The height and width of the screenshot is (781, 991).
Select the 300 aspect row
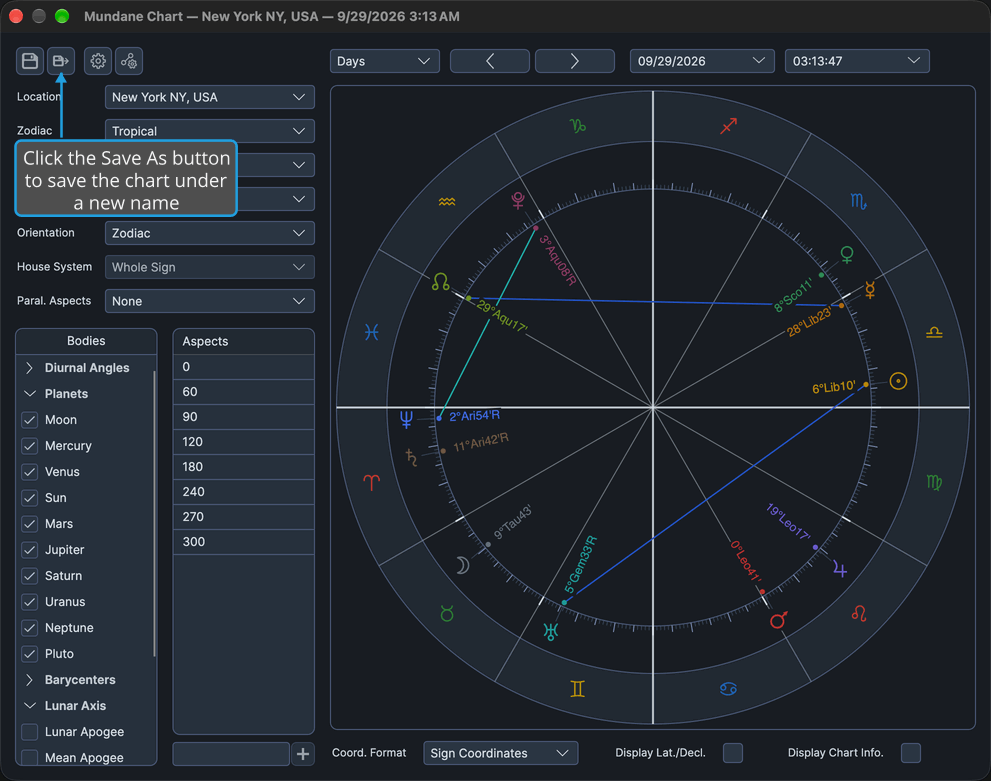[244, 542]
